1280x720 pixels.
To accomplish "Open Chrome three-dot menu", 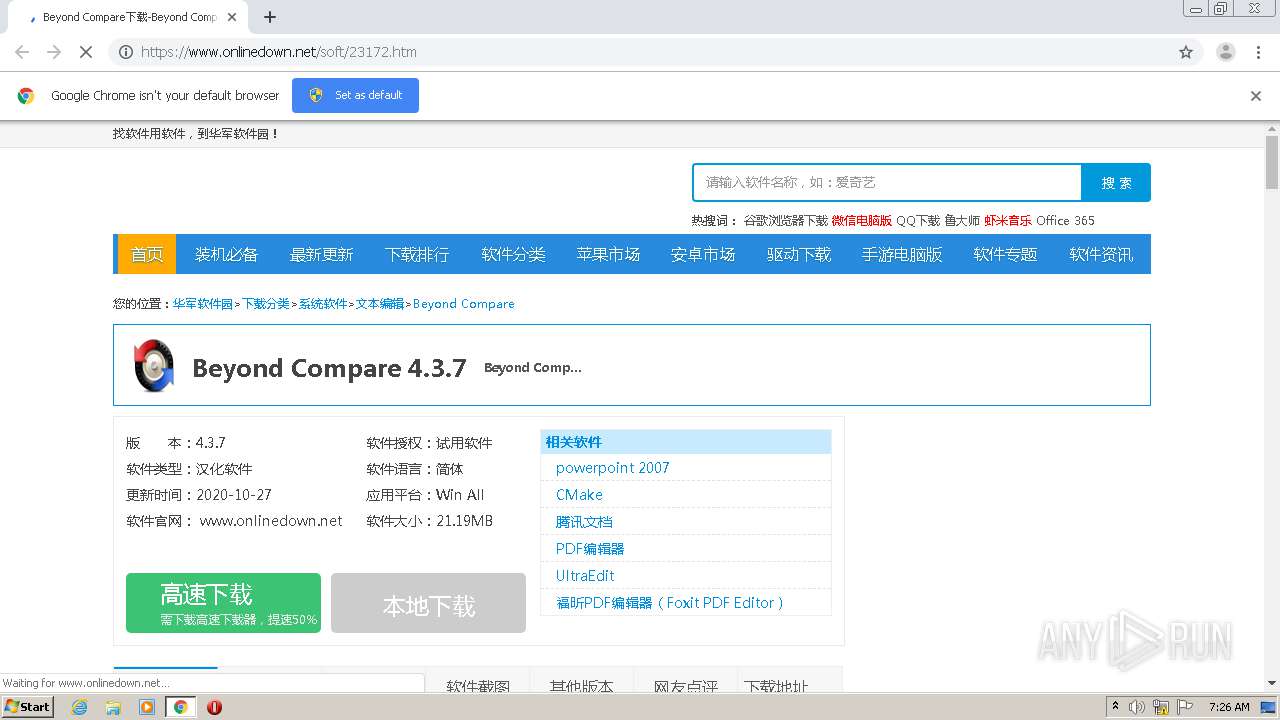I will (x=1258, y=52).
